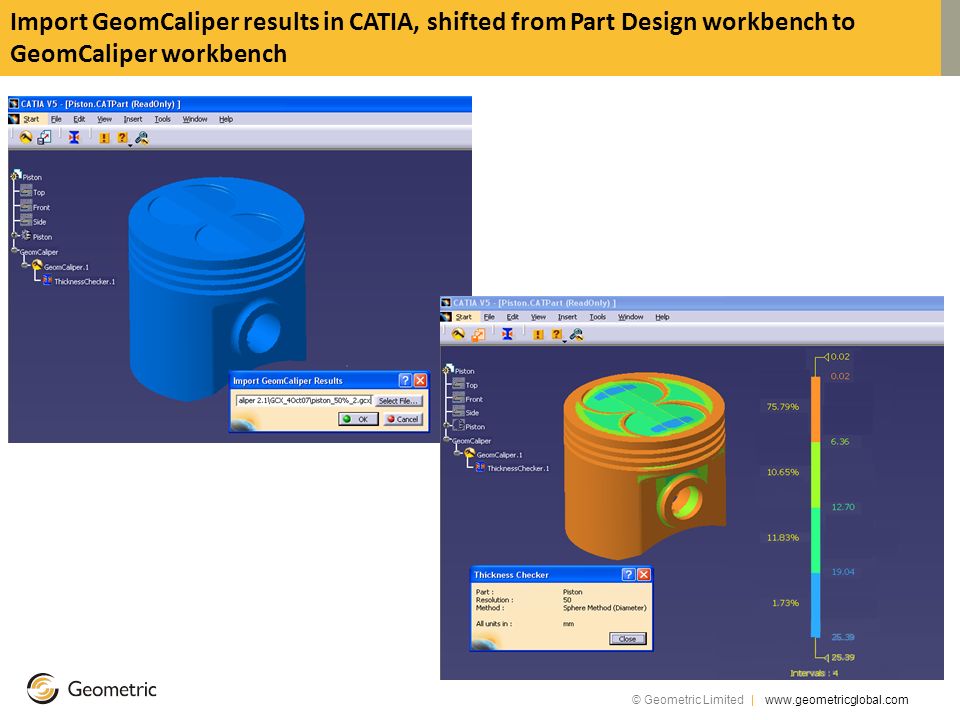Open Start menu in left CATIA window

coord(31,119)
